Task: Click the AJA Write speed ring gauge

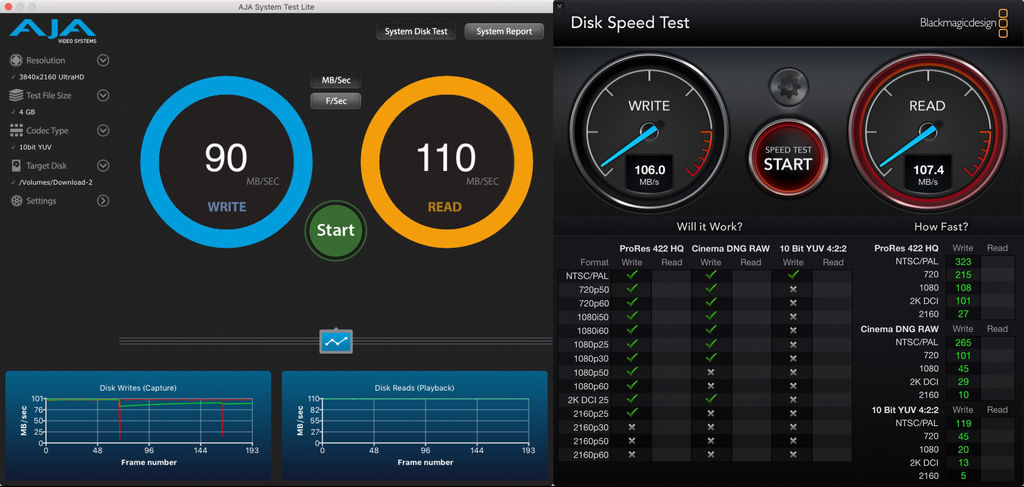Action: pyautogui.click(x=227, y=161)
